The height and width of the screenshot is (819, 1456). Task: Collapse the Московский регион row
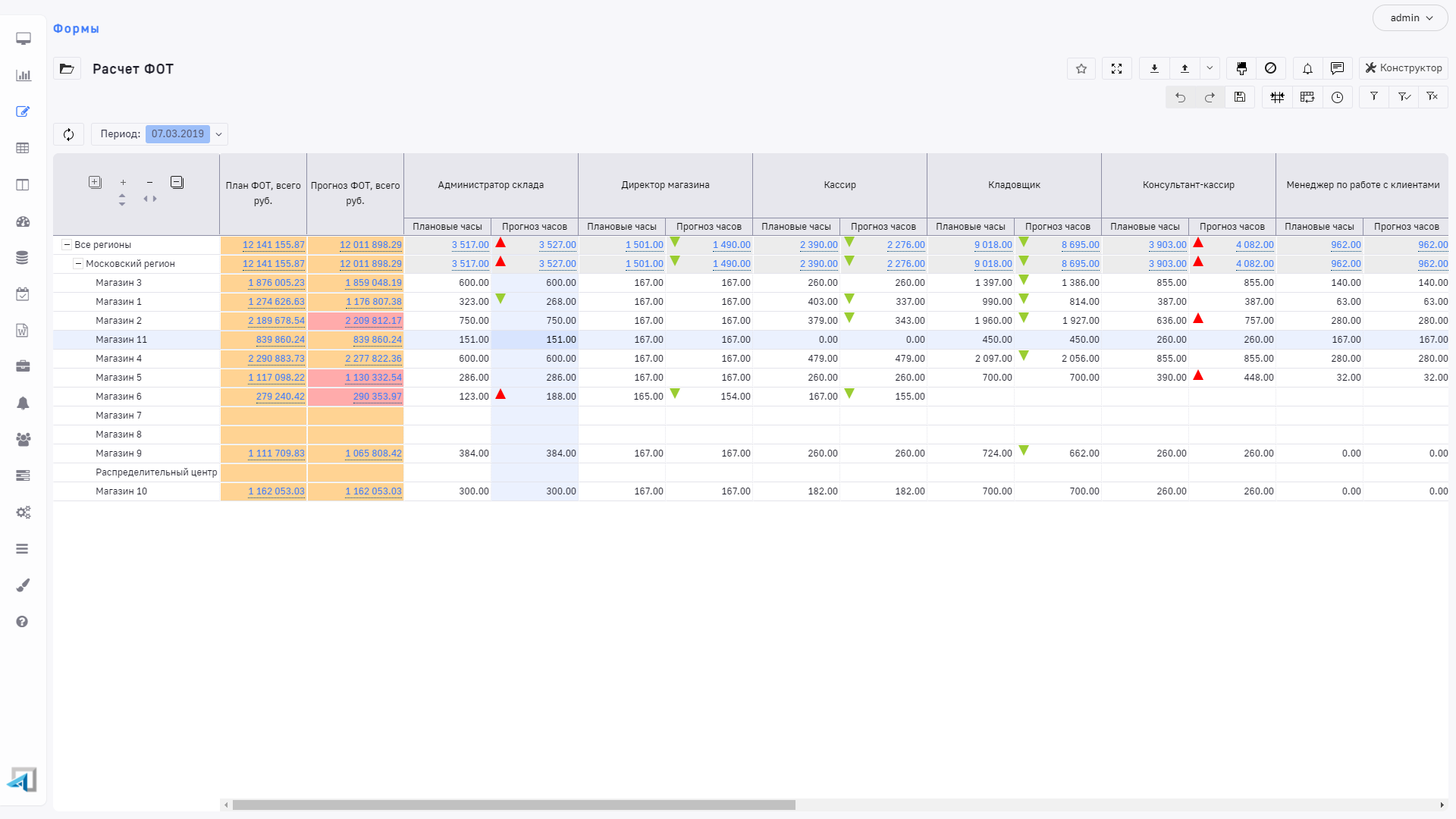[78, 264]
